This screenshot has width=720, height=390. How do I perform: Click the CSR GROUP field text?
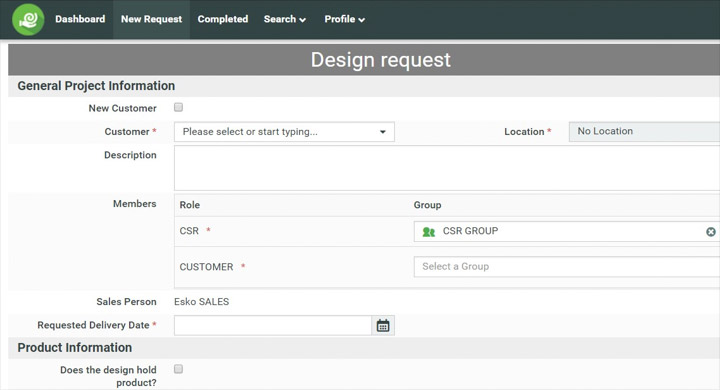(470, 231)
